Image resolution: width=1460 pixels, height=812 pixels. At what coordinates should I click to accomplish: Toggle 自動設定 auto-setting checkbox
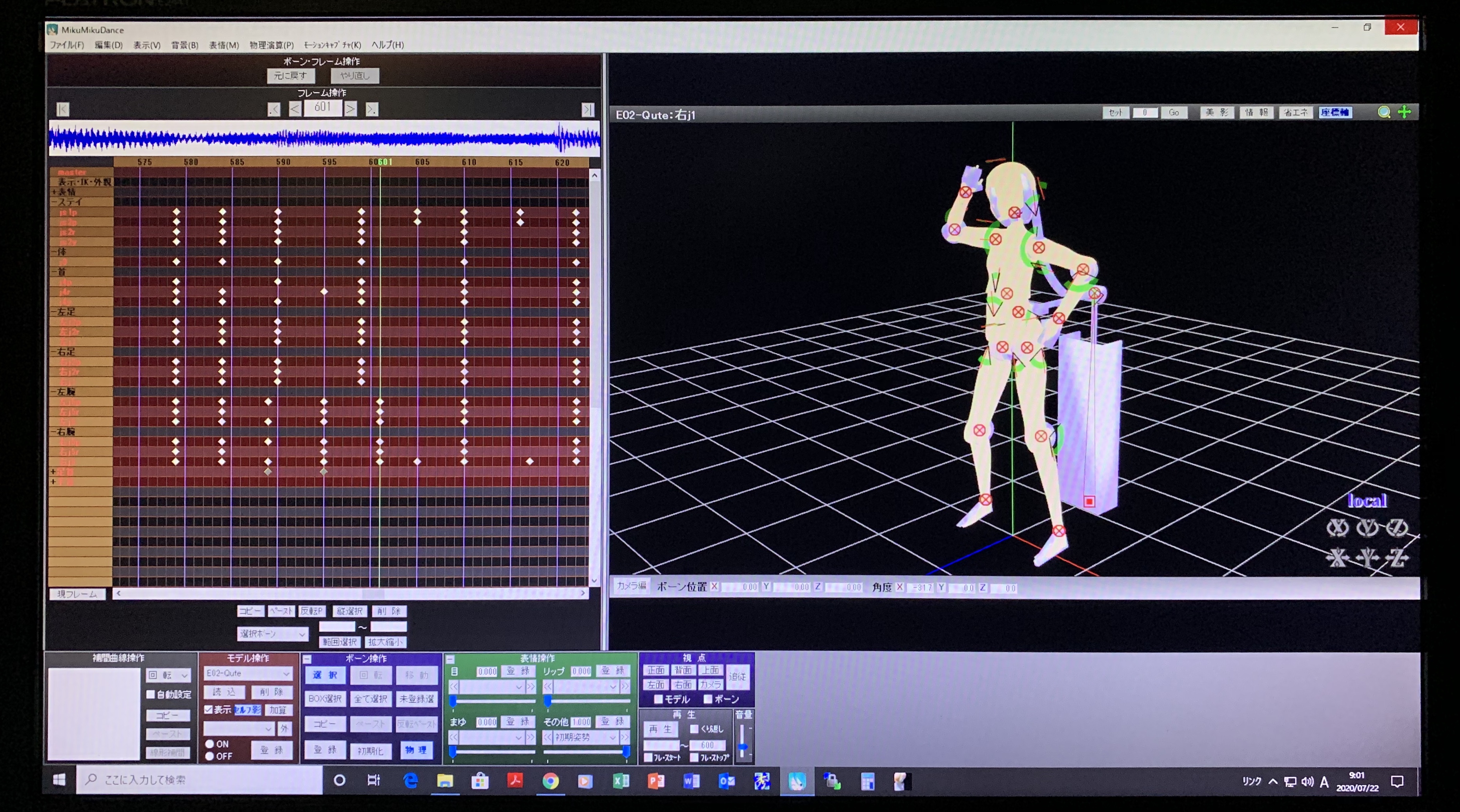pos(151,694)
